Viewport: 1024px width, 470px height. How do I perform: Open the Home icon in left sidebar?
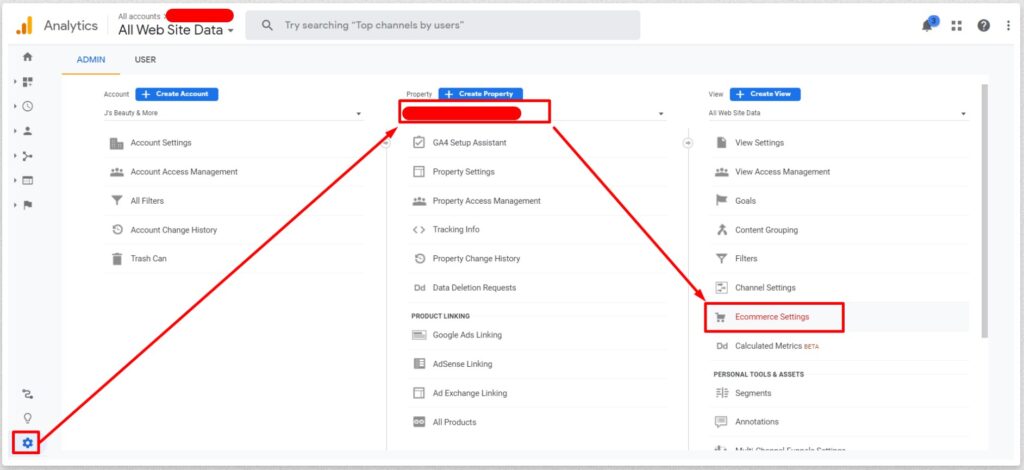pyautogui.click(x=27, y=57)
